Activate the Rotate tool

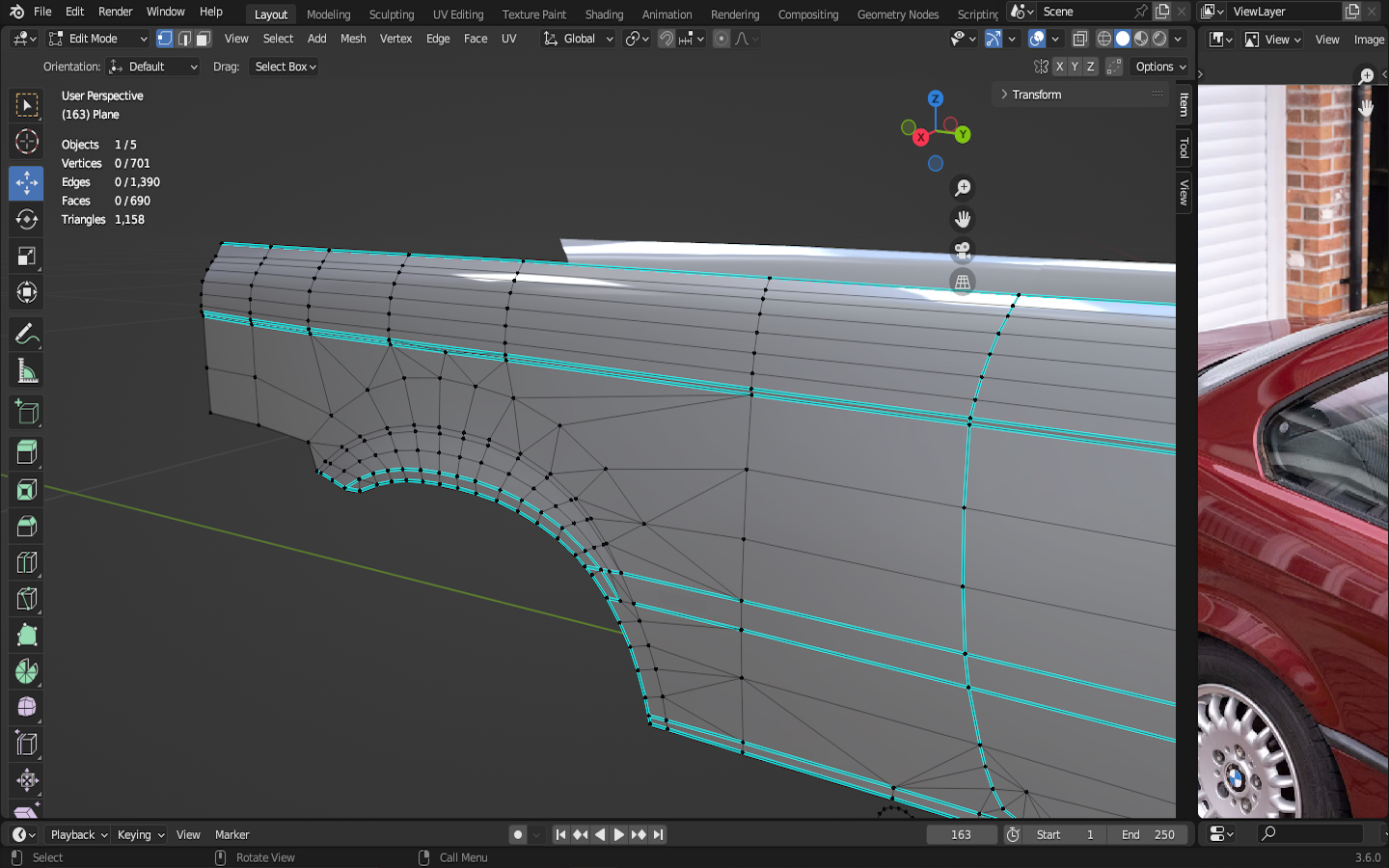26,220
